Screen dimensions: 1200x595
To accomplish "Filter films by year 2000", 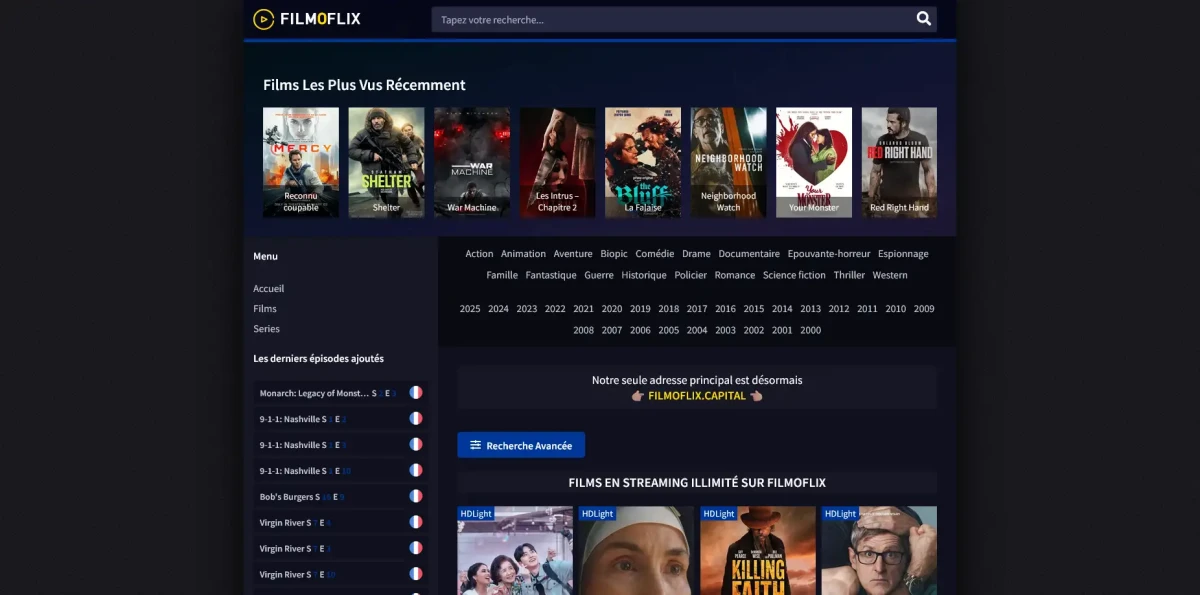I will coord(810,330).
